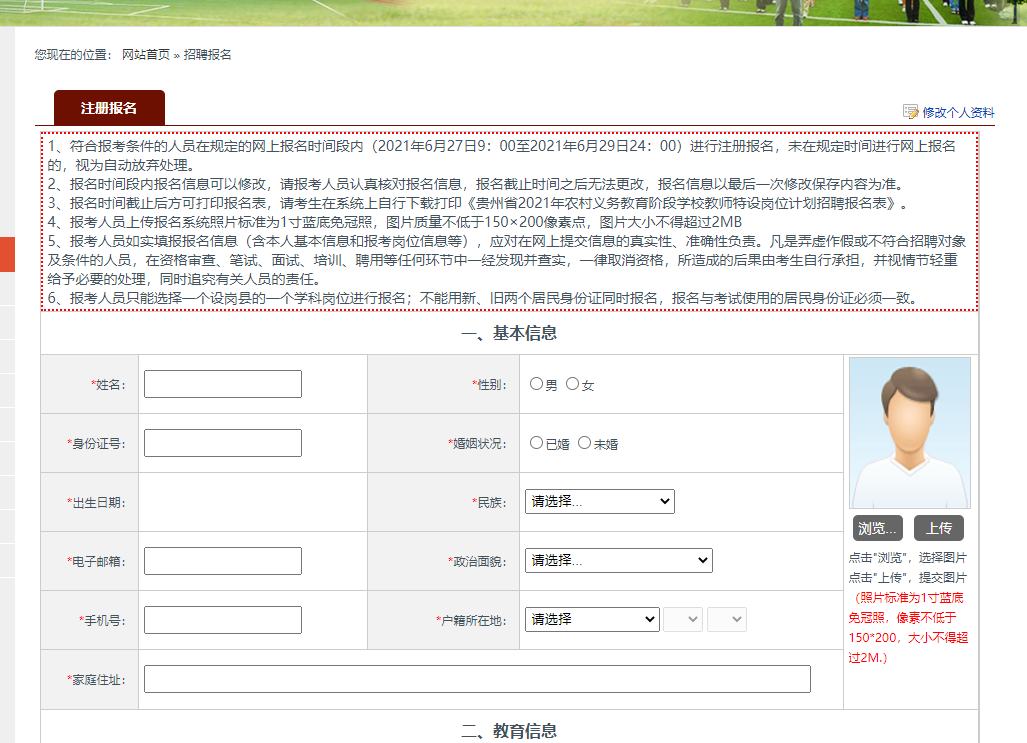This screenshot has width=1027, height=743.
Task: Choose 未婚 marital status option
Action: point(585,443)
